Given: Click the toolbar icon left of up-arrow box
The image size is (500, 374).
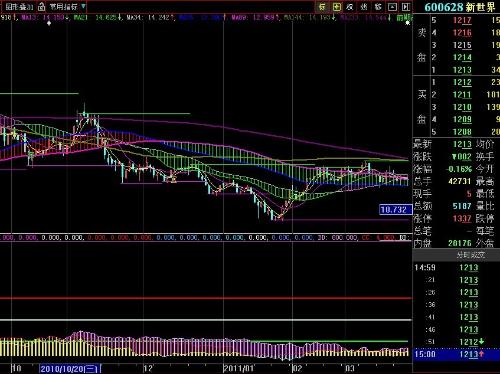Looking at the screenshot, I should tap(378, 7).
